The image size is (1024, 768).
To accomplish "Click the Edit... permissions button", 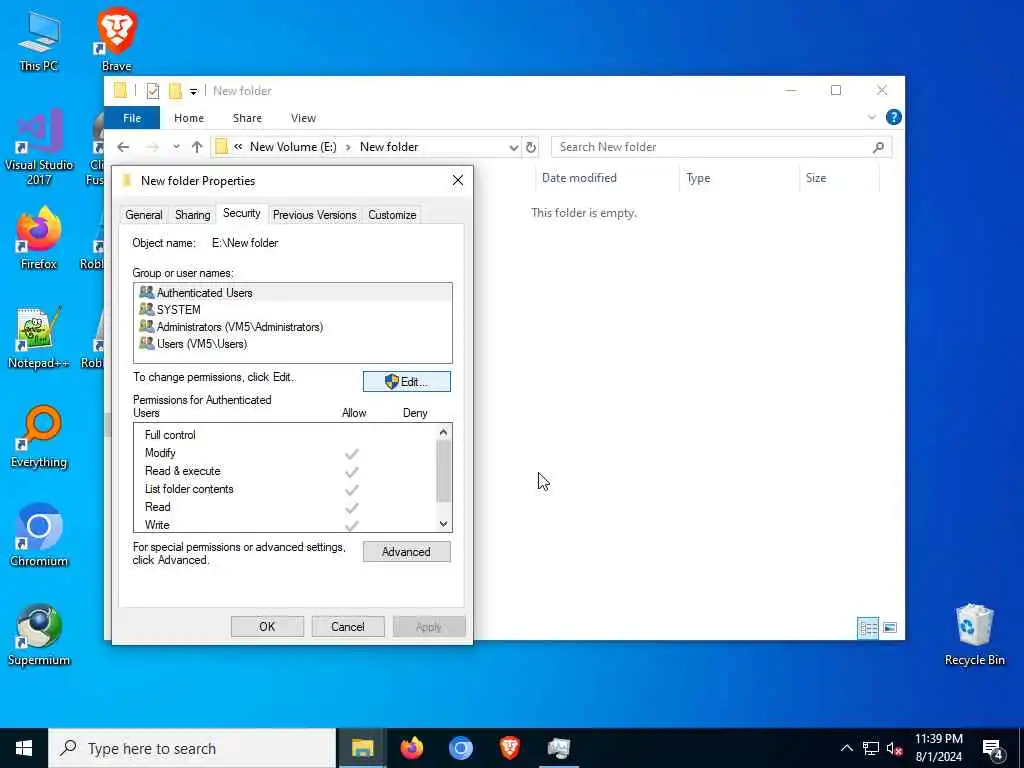I will 406,381.
